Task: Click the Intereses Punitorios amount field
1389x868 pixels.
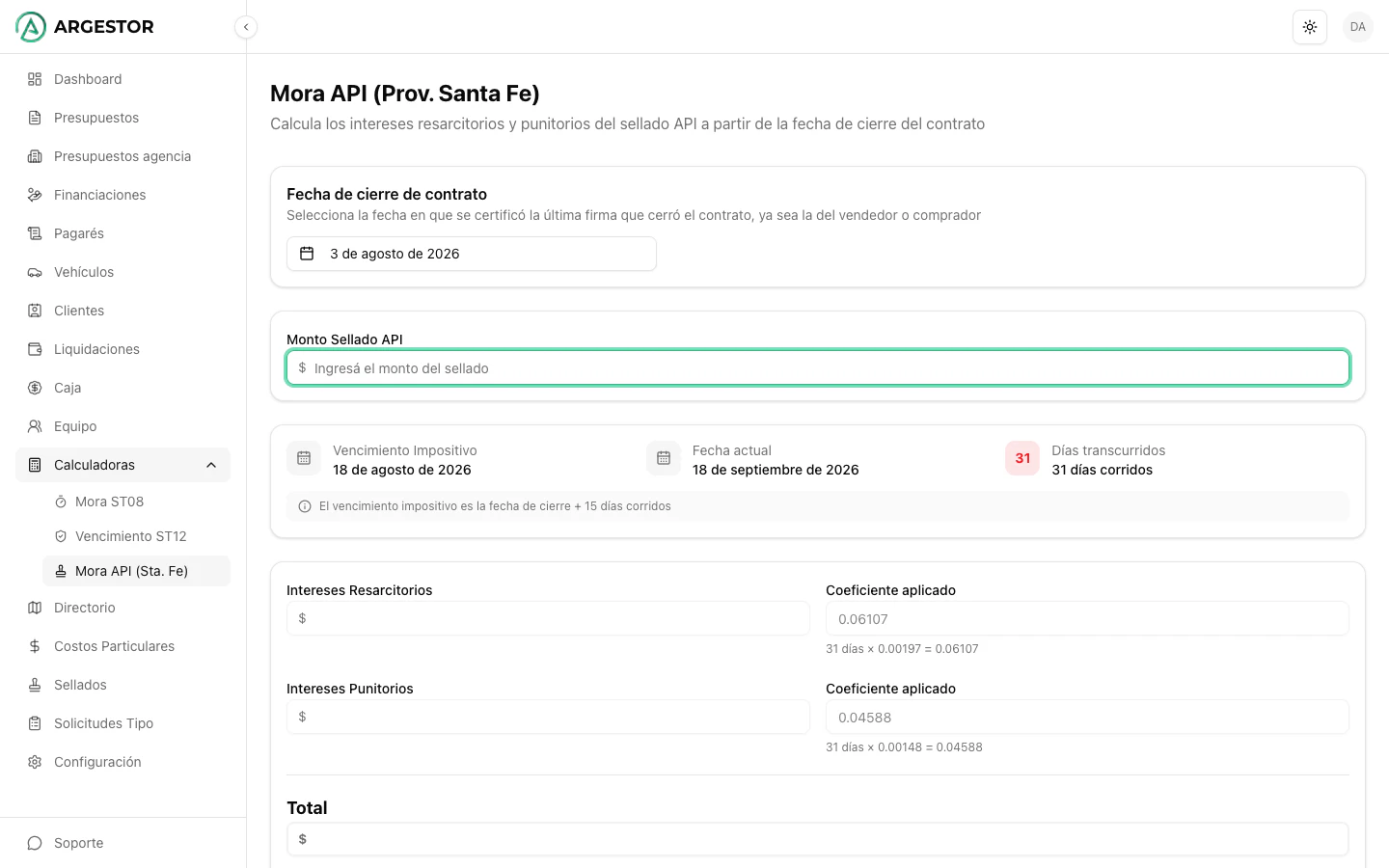Action: point(548,717)
